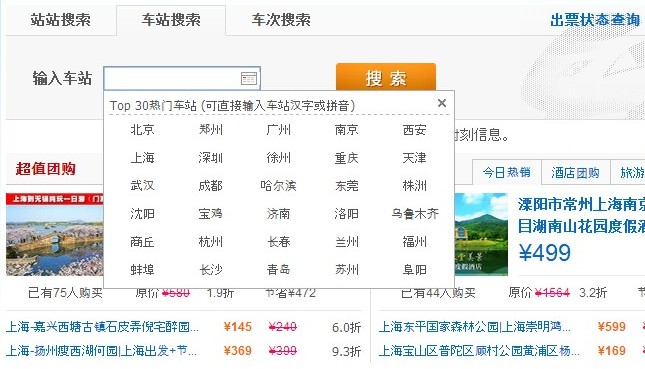Open the mountain resort deal thumbnail

click(481, 234)
